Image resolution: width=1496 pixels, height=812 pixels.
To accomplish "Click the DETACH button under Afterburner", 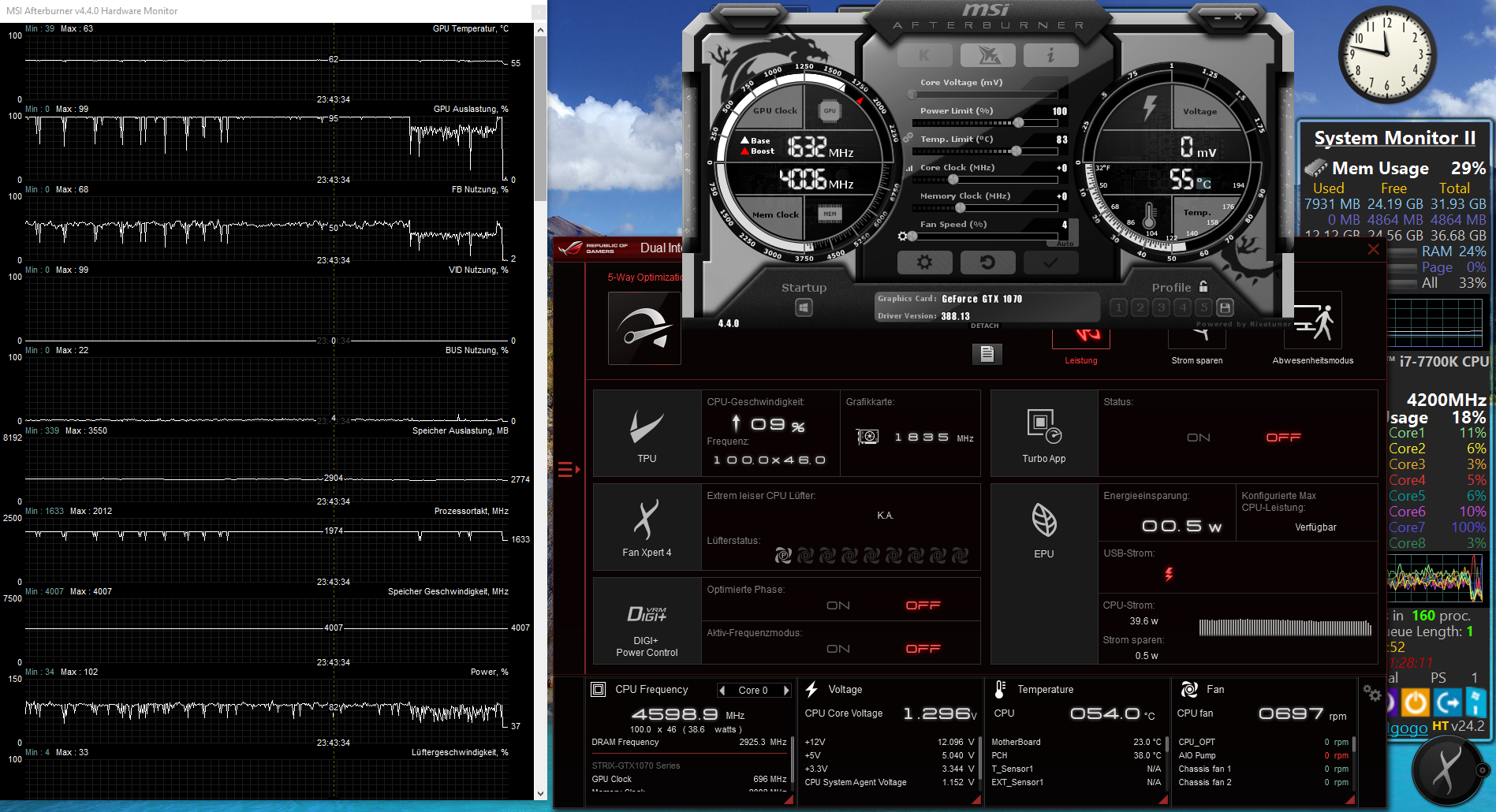I will pos(984,326).
